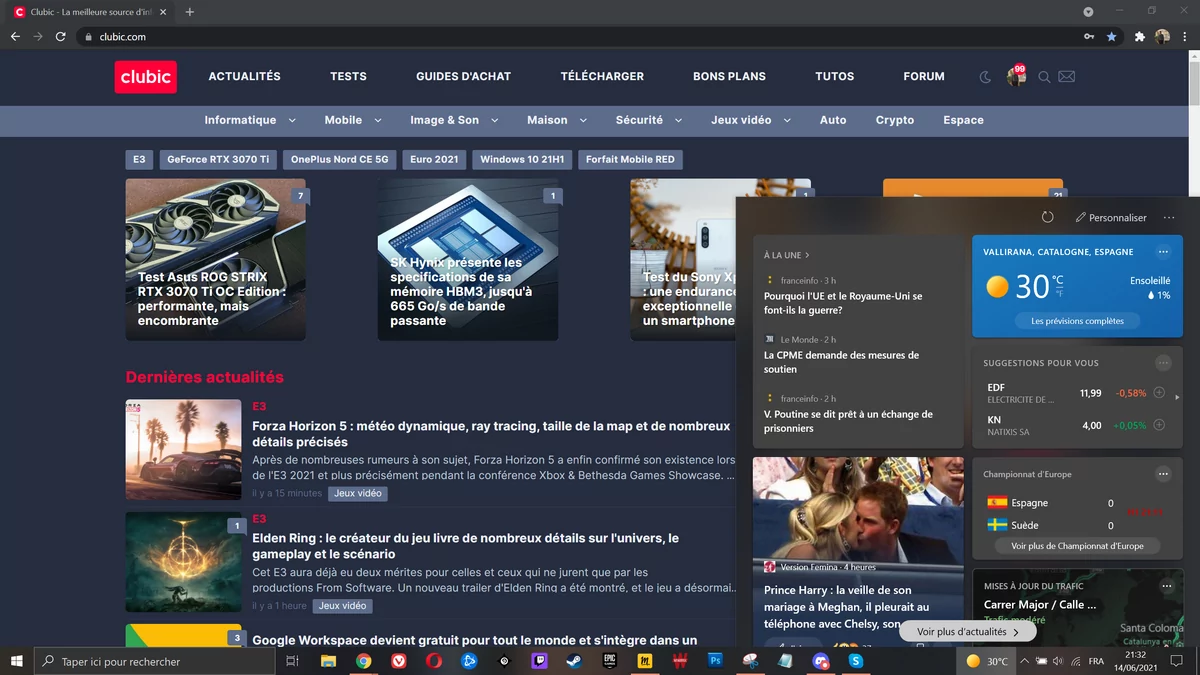Show hidden system tray icons

click(x=1024, y=661)
